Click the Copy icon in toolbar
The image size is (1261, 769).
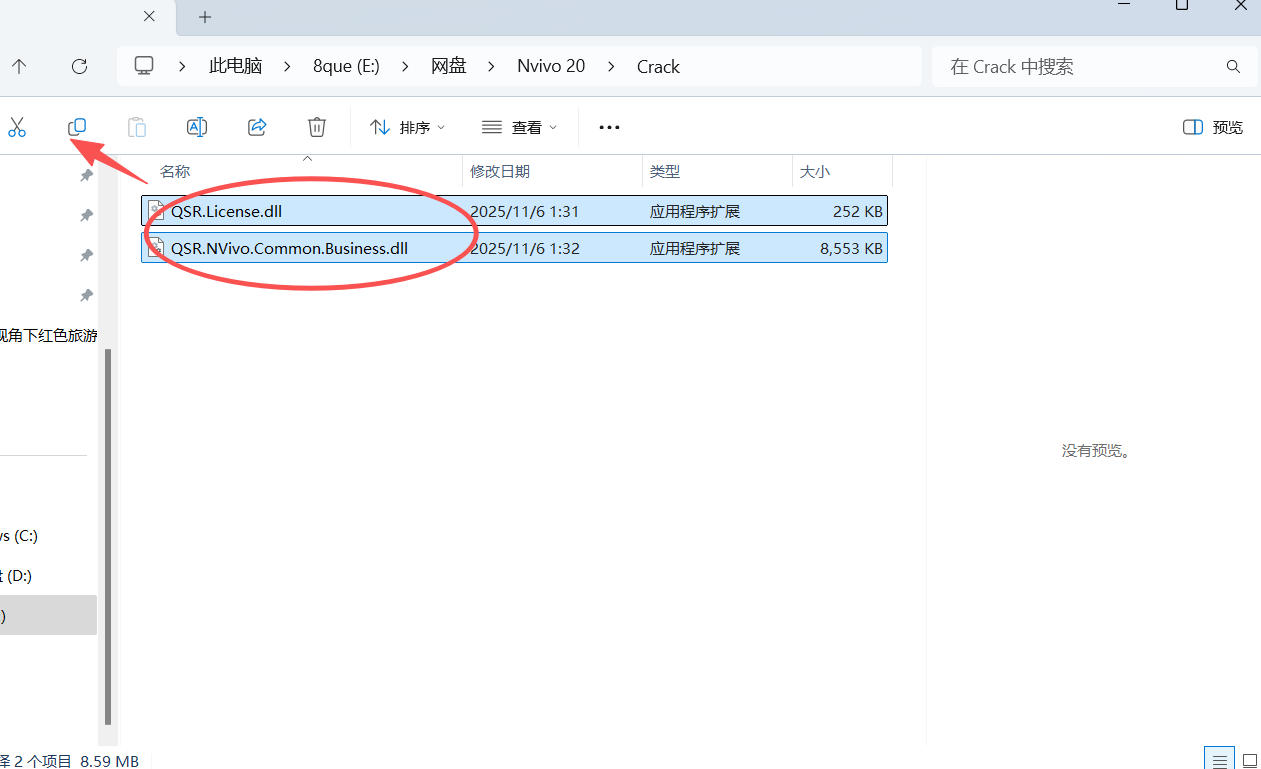pos(77,127)
